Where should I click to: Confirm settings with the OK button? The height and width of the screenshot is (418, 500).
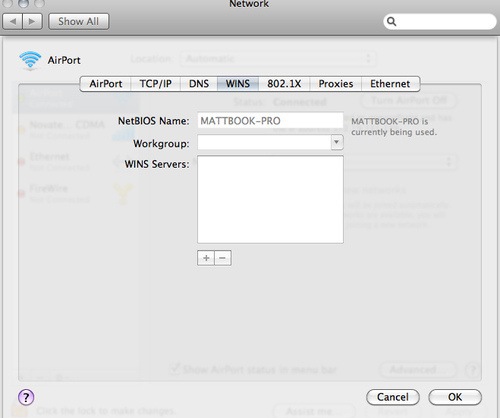[455, 397]
